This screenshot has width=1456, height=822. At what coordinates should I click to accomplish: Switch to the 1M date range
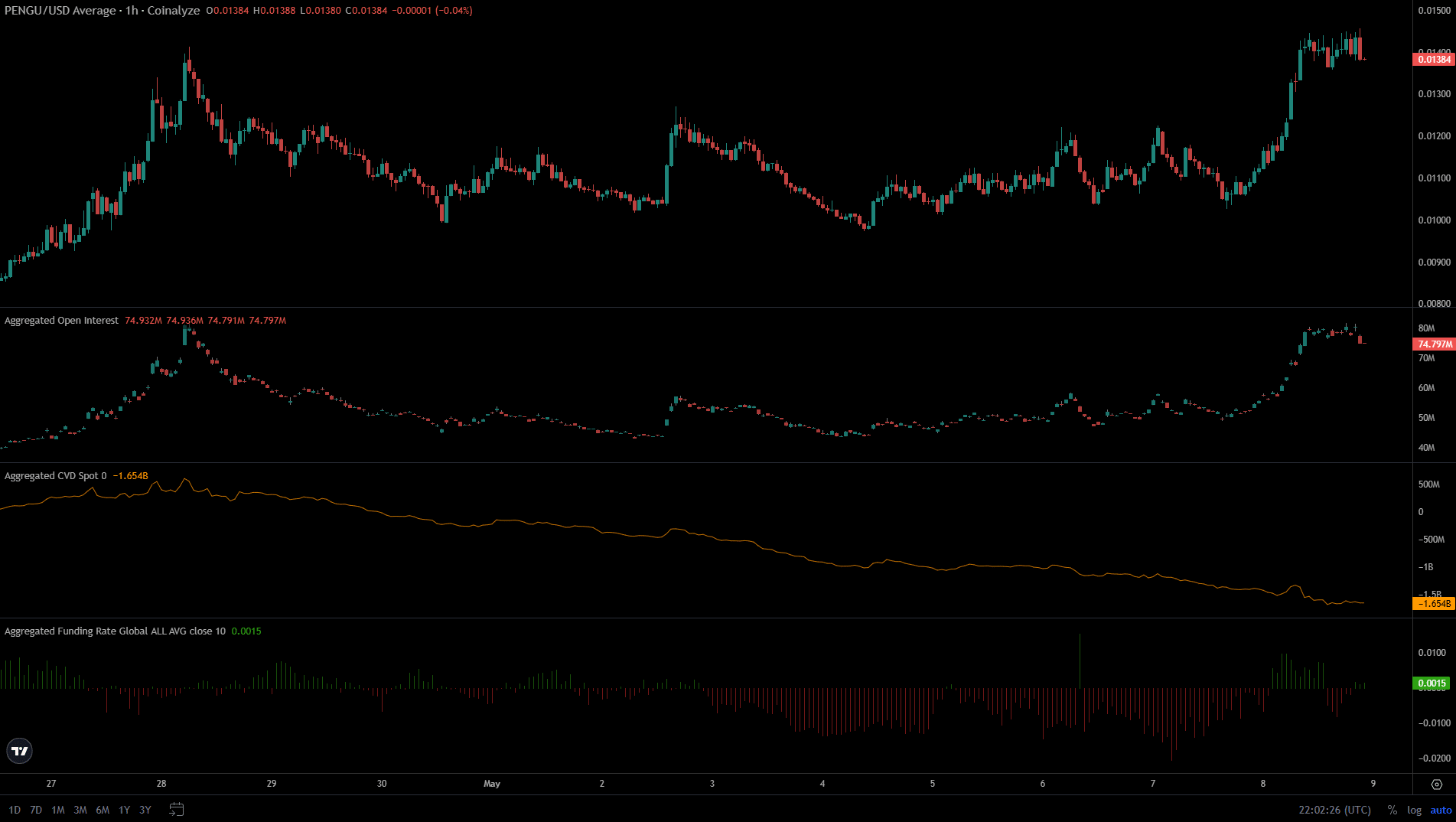58,810
